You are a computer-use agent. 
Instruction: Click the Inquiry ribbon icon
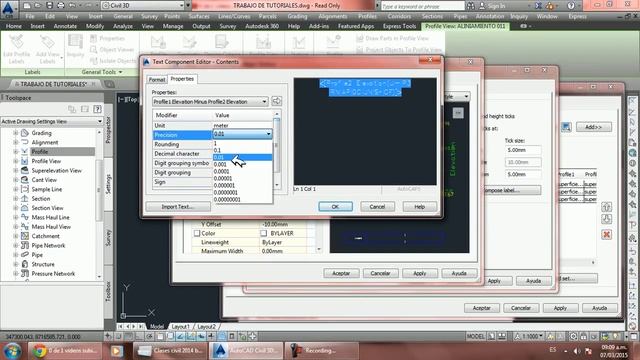click(x=76, y=42)
